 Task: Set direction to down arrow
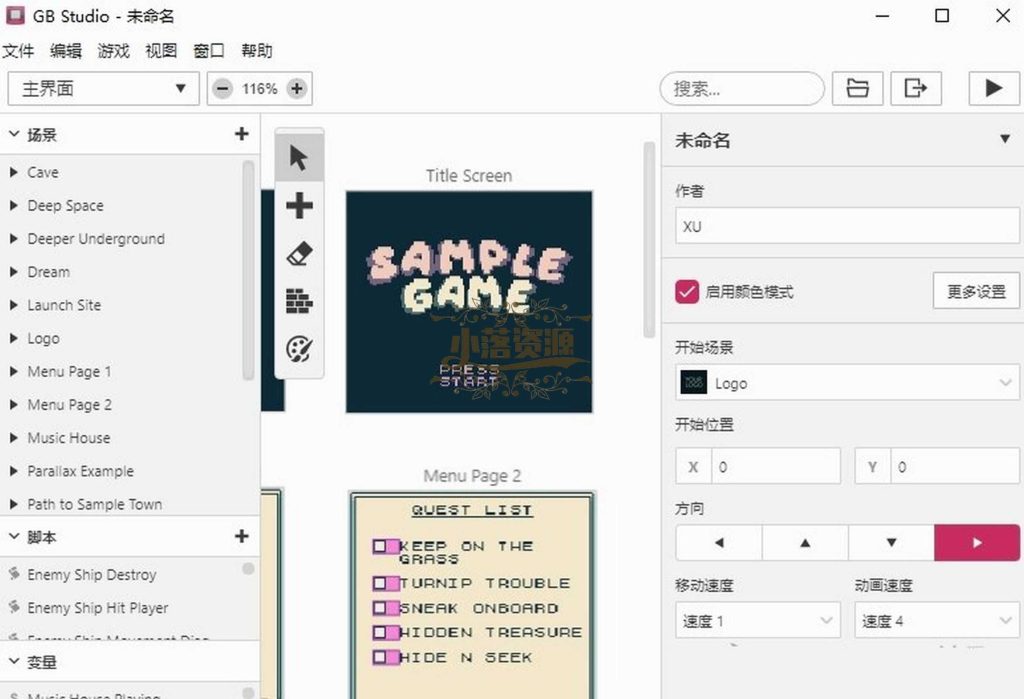pos(891,542)
